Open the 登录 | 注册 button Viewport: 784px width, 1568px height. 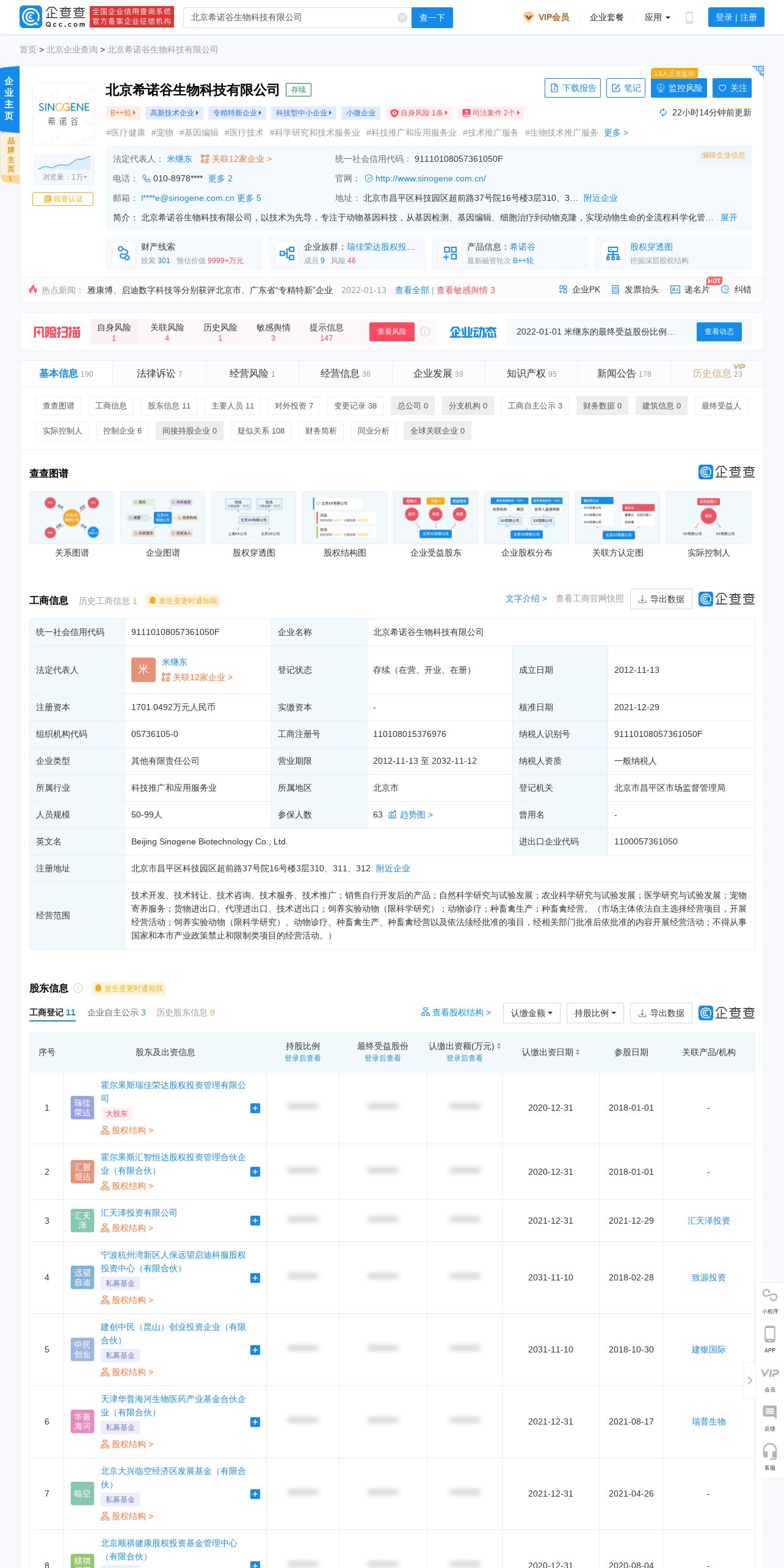[736, 17]
